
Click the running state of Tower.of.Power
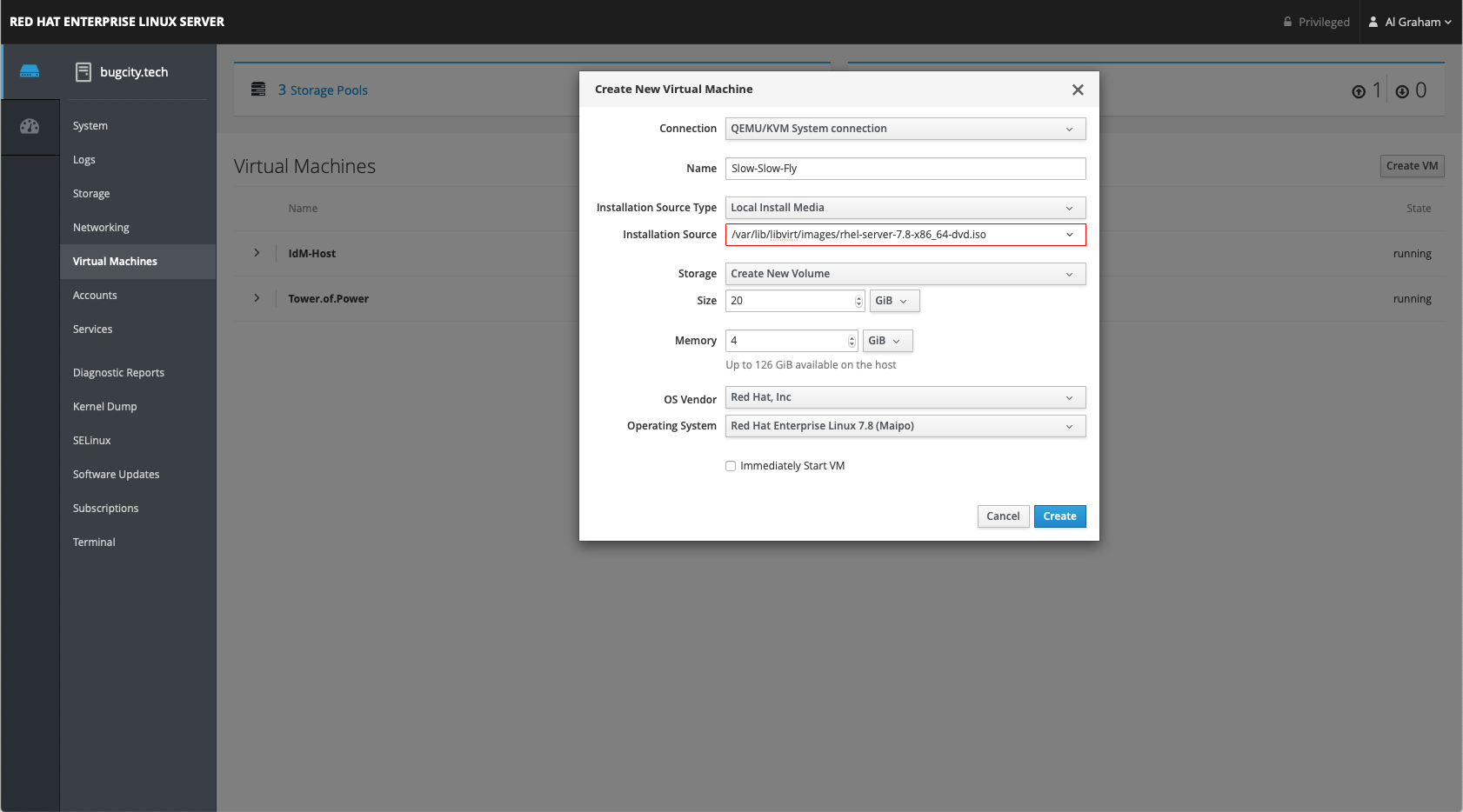1412,299
